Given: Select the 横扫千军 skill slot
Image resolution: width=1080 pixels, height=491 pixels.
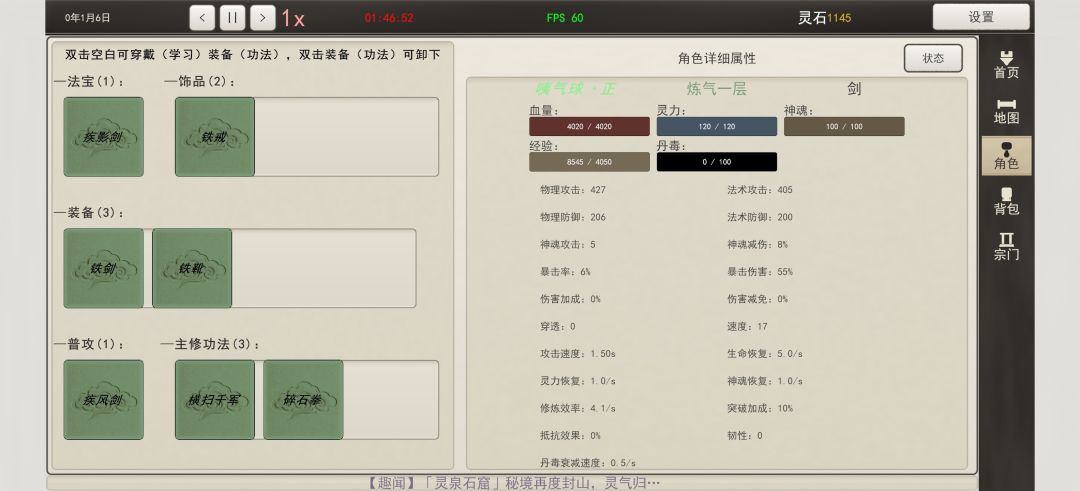Looking at the screenshot, I should coord(215,399).
